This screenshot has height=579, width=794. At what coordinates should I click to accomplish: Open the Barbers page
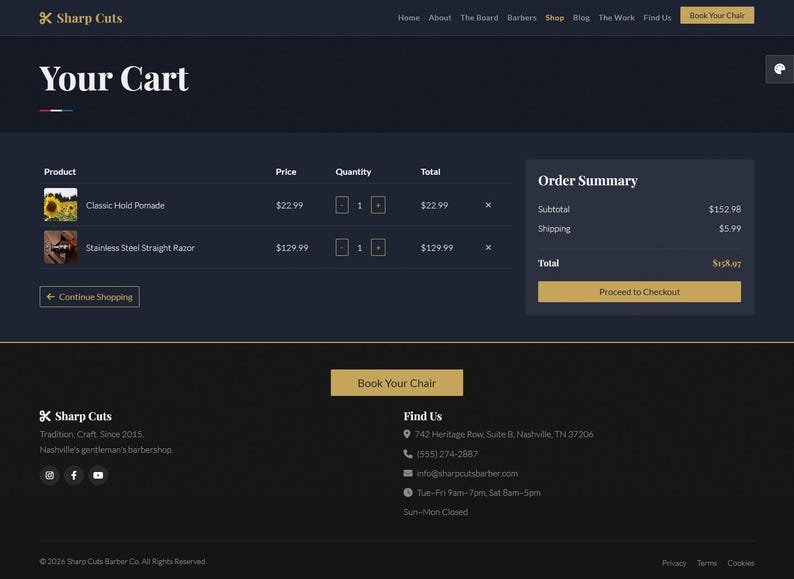[x=522, y=18]
